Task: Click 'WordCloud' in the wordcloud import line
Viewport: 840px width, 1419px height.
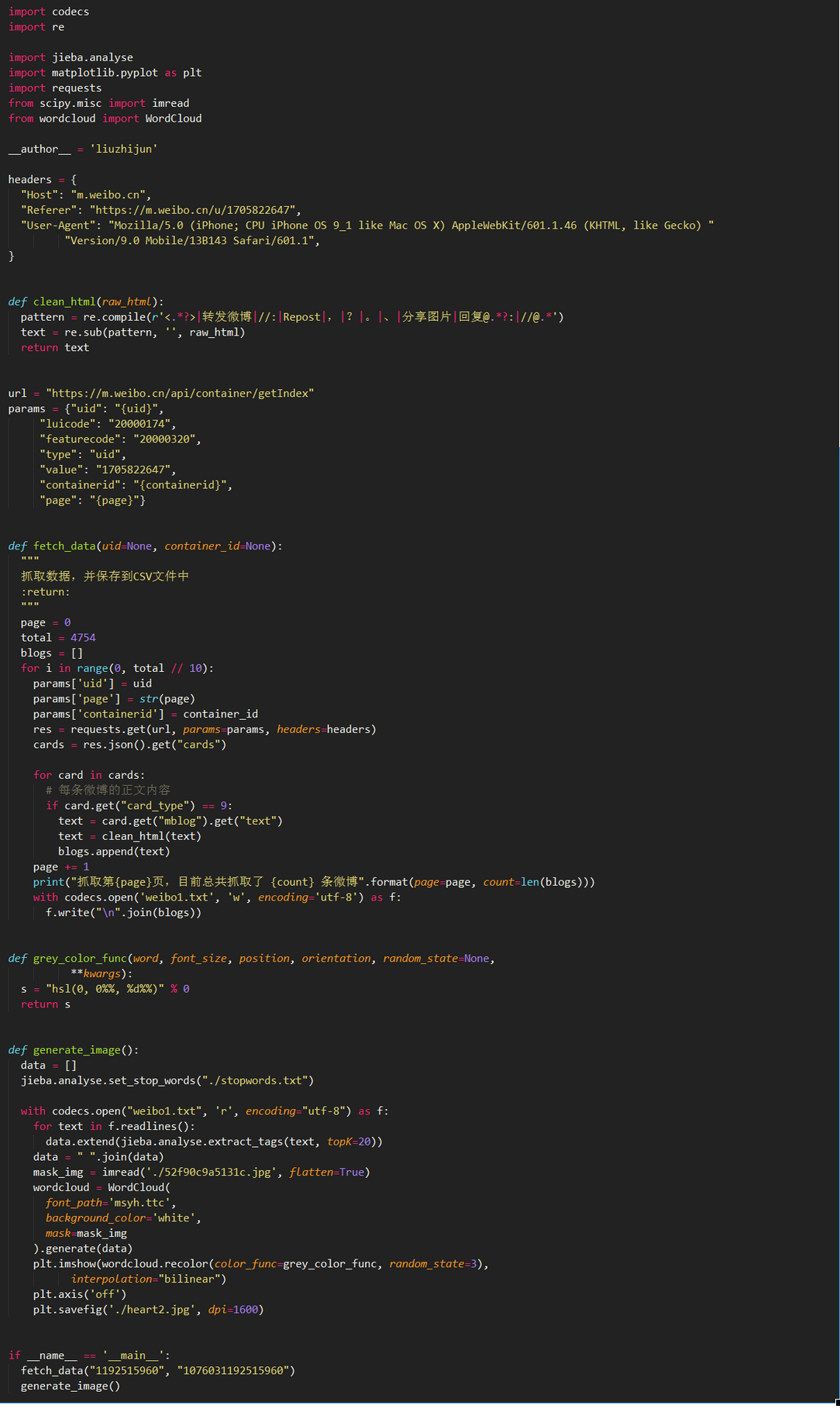Action: coord(174,119)
